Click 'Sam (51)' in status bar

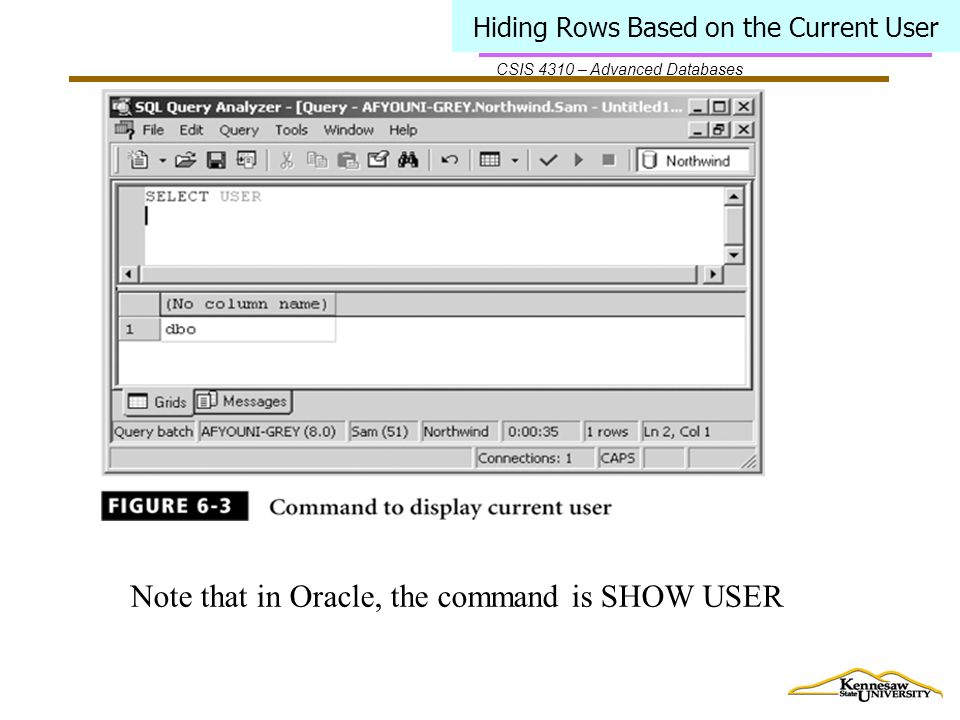380,432
